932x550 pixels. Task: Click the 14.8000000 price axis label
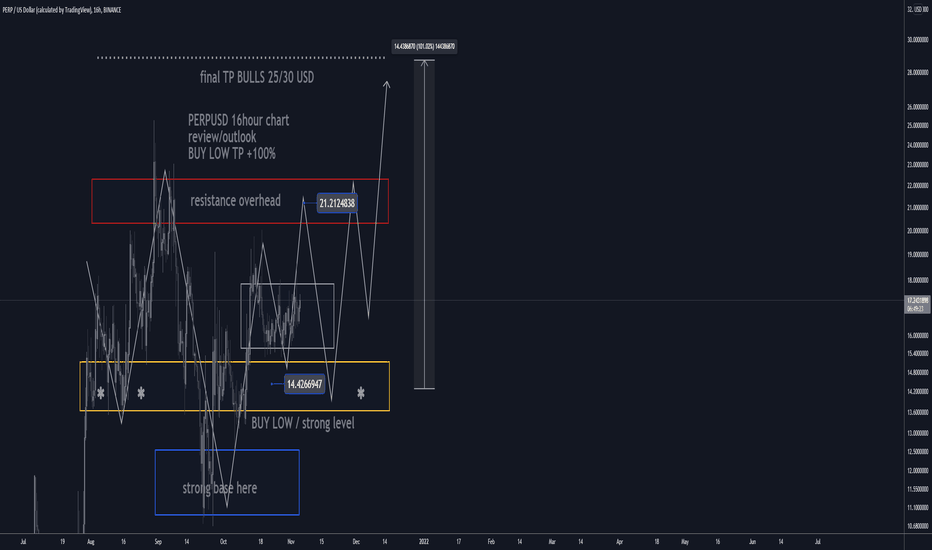click(x=918, y=373)
